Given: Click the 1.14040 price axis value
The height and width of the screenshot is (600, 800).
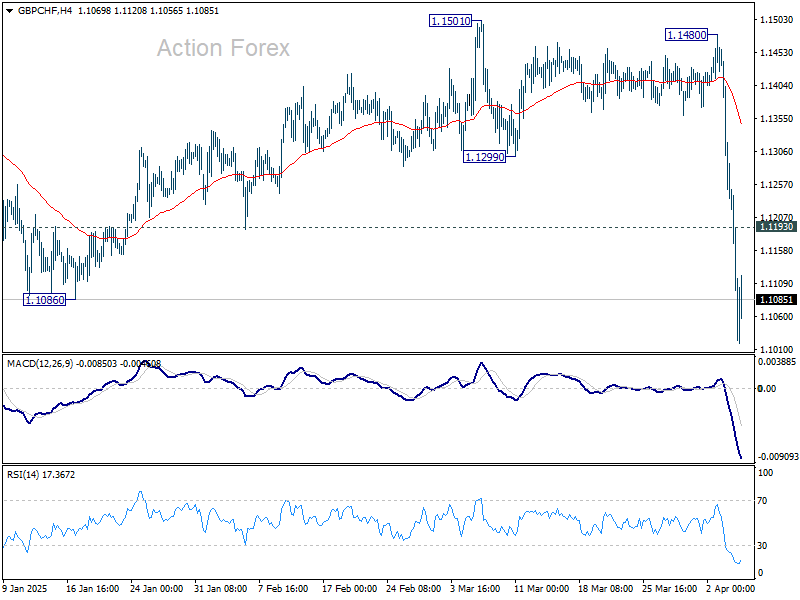Looking at the screenshot, I should 777,85.
